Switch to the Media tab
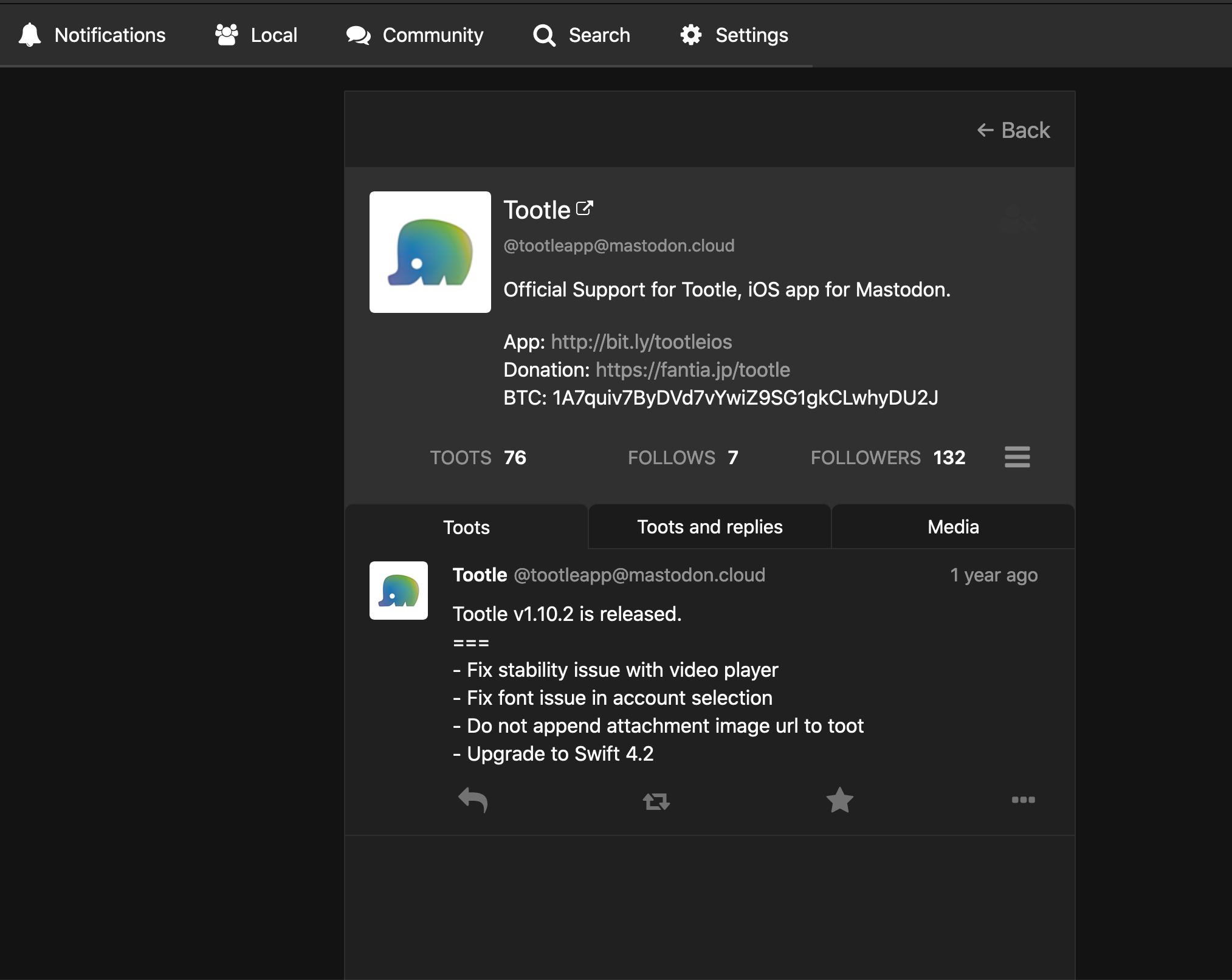This screenshot has height=980, width=1232. point(953,527)
